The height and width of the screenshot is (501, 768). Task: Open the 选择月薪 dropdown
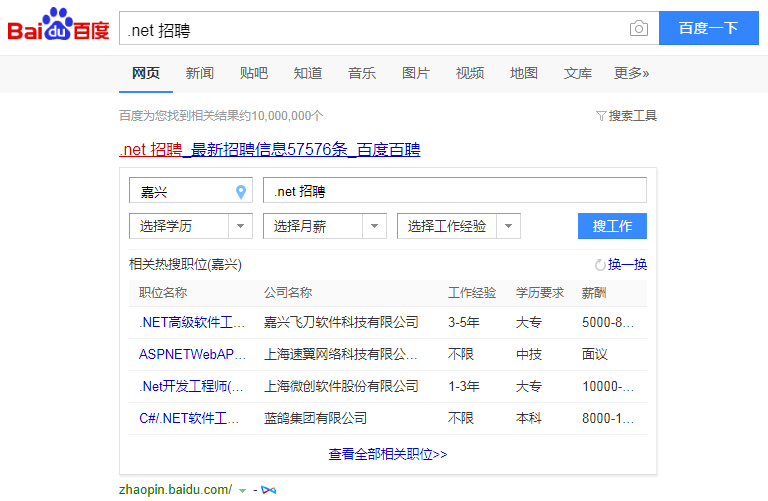click(325, 226)
